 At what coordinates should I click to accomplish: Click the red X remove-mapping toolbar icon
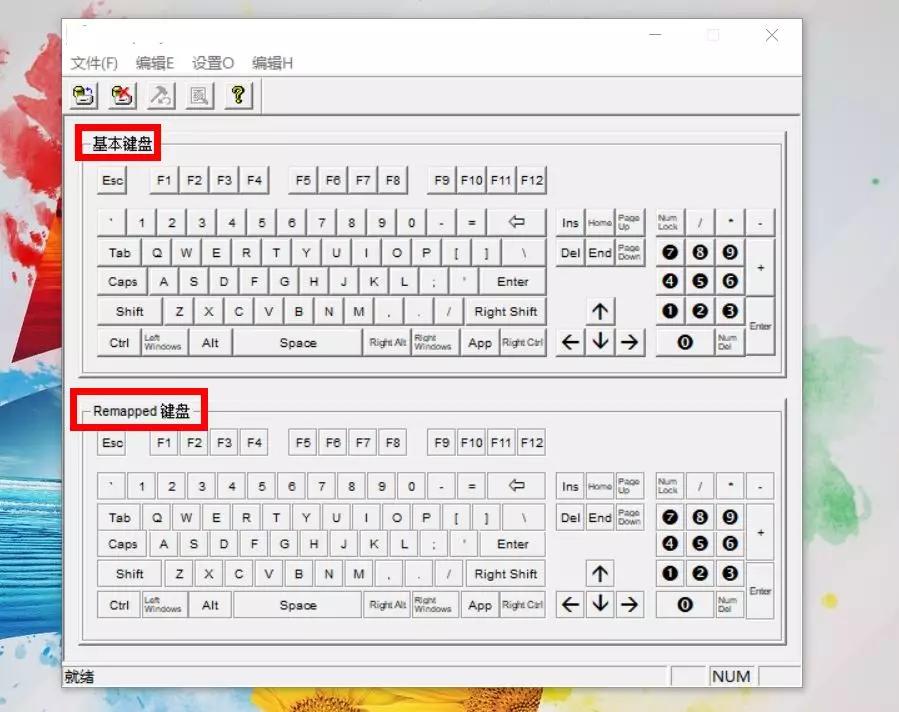[122, 96]
